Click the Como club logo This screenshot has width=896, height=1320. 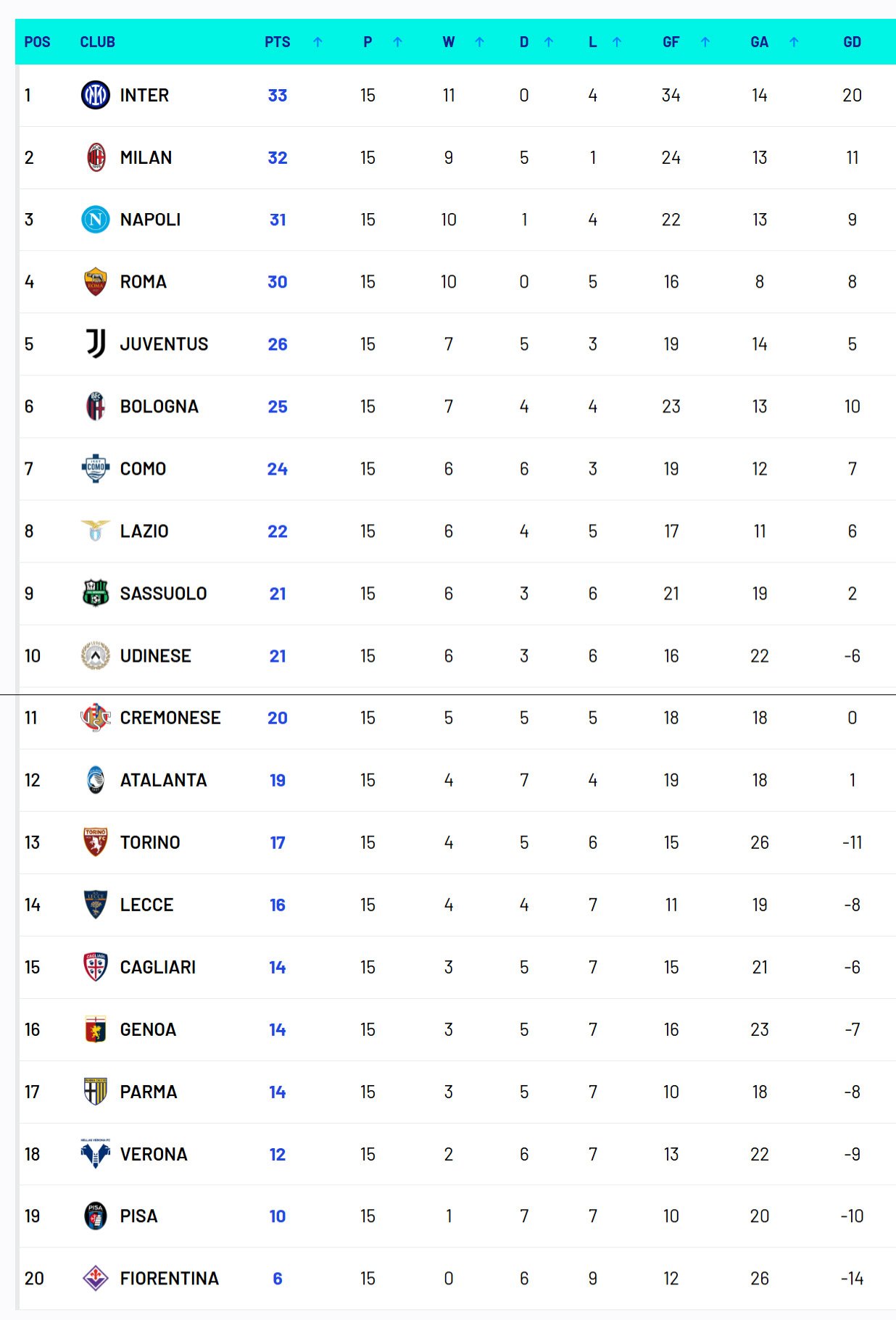pyautogui.click(x=95, y=468)
